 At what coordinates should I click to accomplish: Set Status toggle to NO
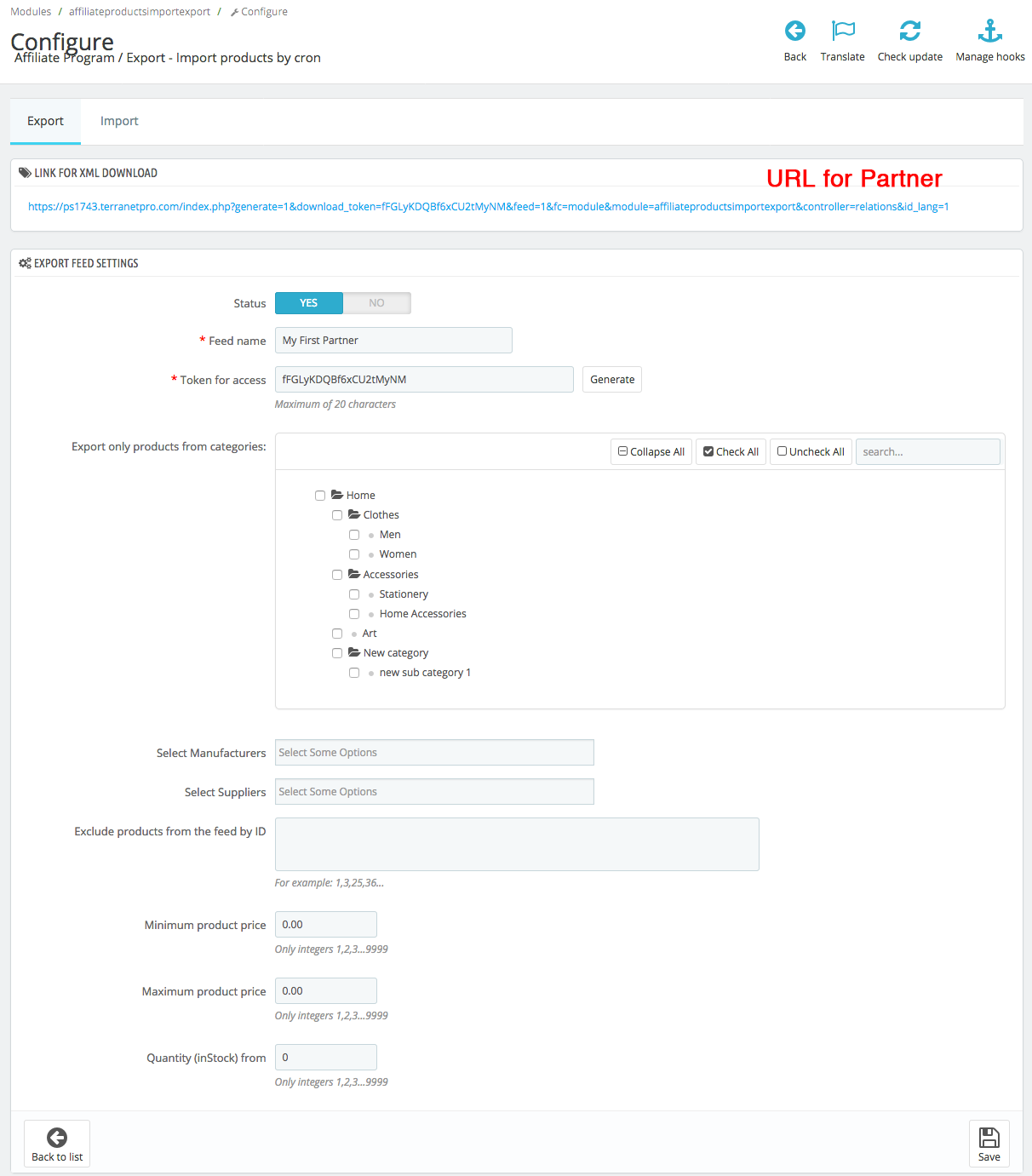pos(377,303)
